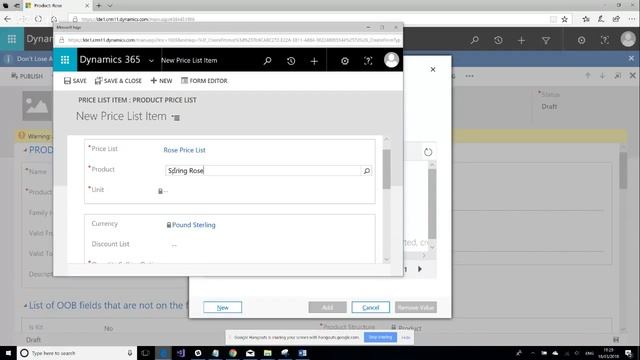Click the scroll-down arrow of the popup form
Image resolution: width=640 pixels, height=360 pixels.
pyautogui.click(x=387, y=260)
